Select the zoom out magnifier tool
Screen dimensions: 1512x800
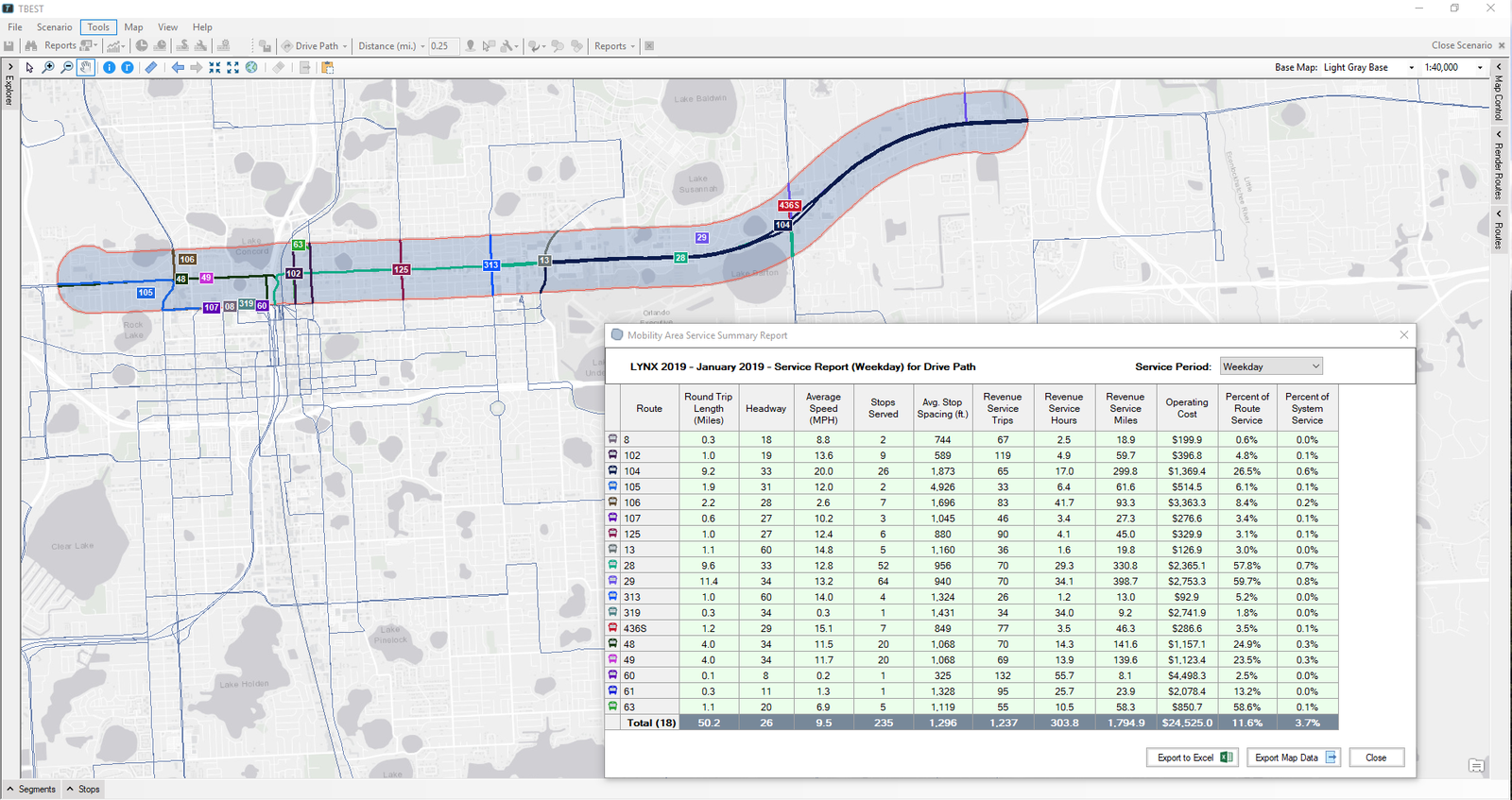tap(66, 67)
